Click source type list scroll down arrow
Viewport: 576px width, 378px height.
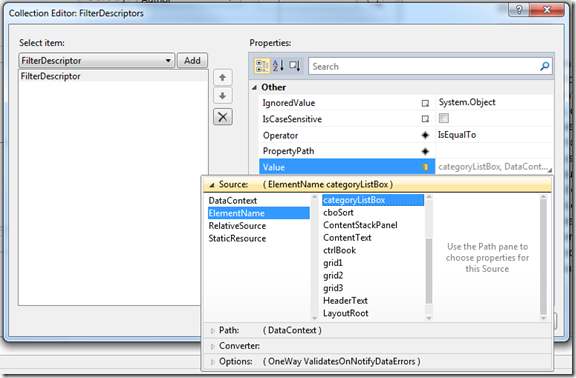point(314,318)
